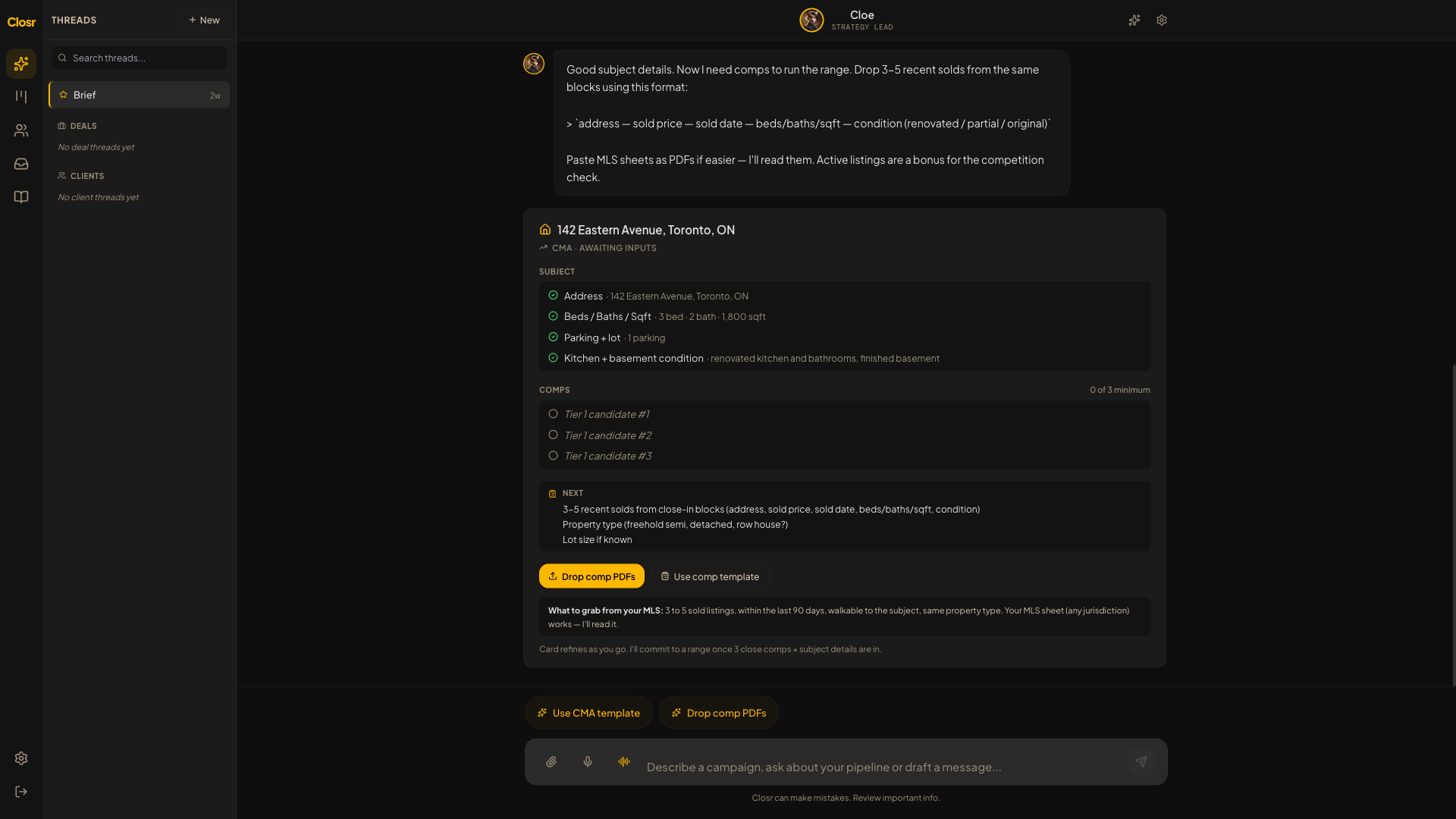The image size is (1456, 819).
Task: Create a New thread
Action: (x=204, y=20)
